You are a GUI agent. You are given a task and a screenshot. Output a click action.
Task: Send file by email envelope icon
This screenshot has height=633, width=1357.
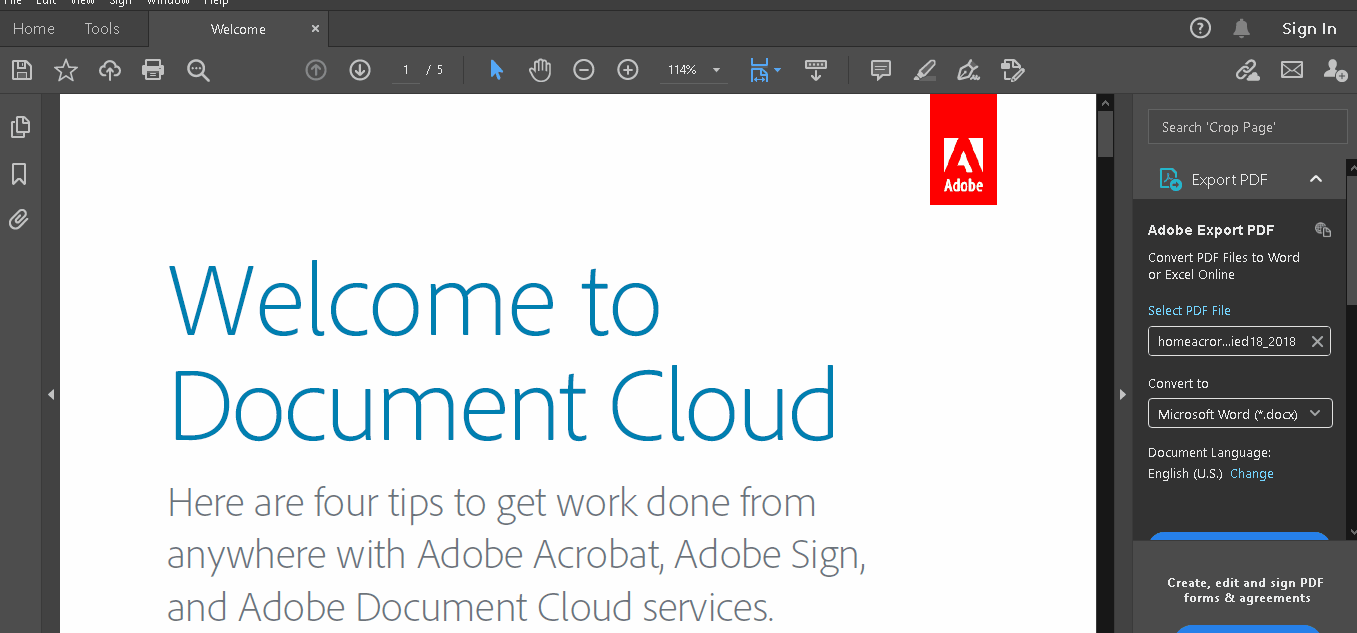pos(1292,70)
